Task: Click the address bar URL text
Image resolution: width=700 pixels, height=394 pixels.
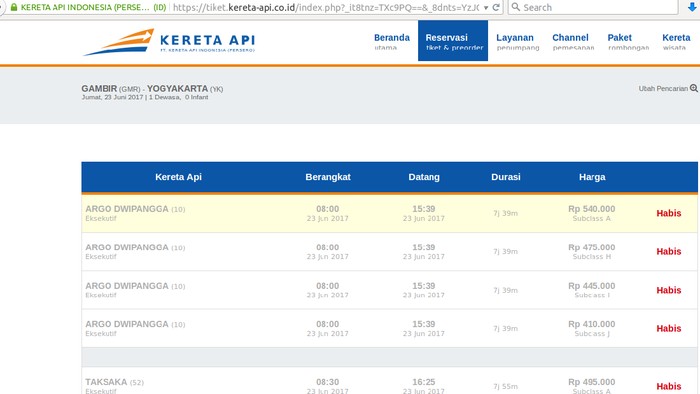Action: [x=326, y=7]
